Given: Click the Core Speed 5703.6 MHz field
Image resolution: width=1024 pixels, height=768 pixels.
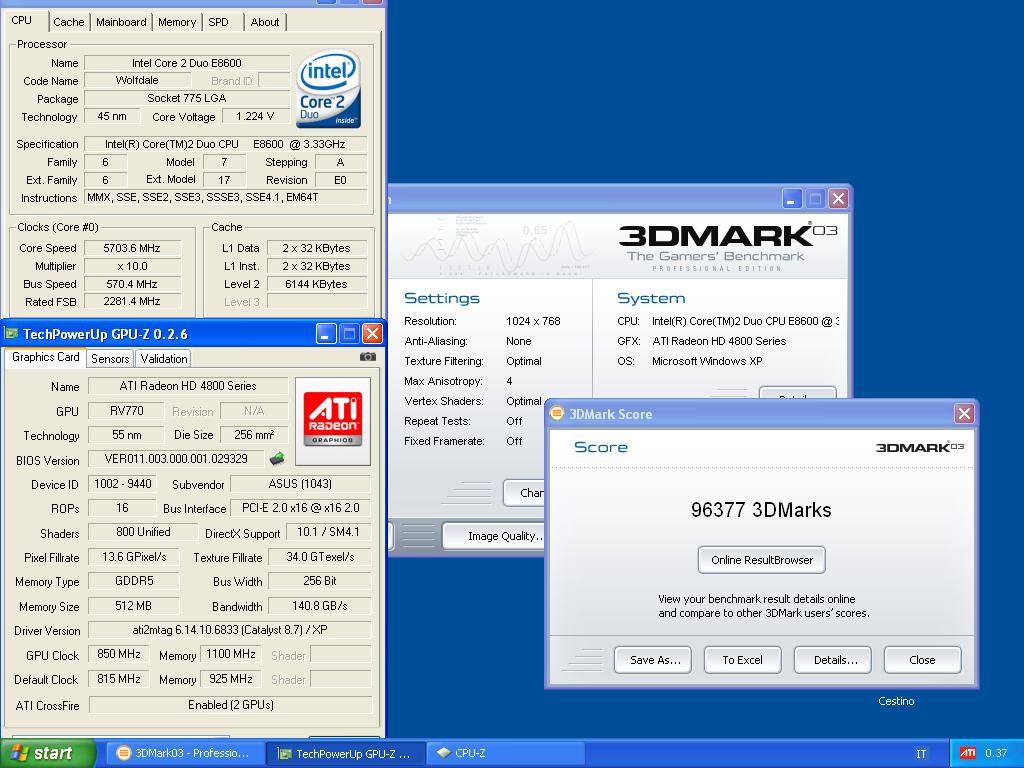Looking at the screenshot, I should tap(132, 248).
